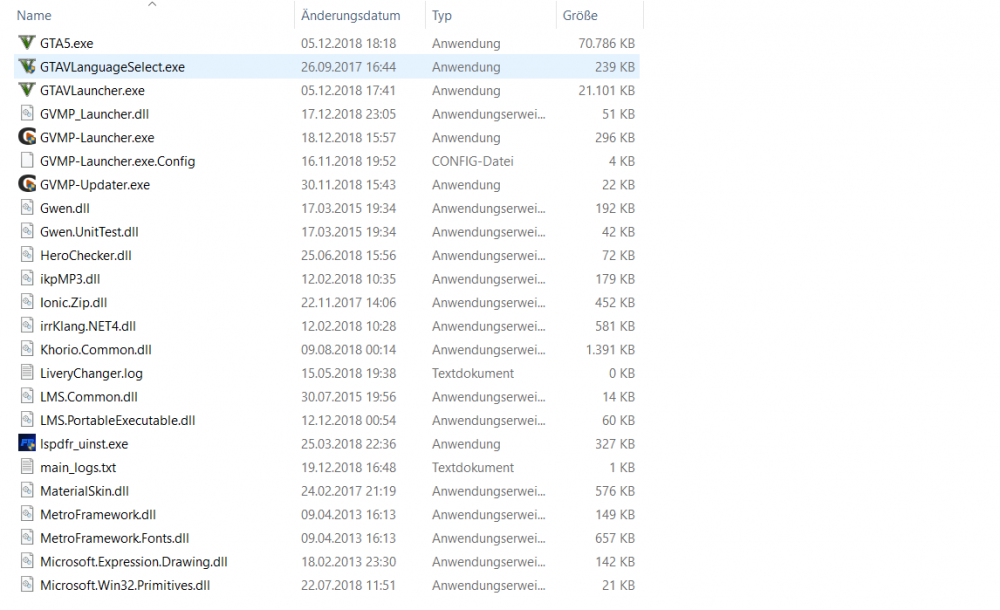Click the MaterialSkin.dll library icon
1000x610 pixels.
[25, 490]
